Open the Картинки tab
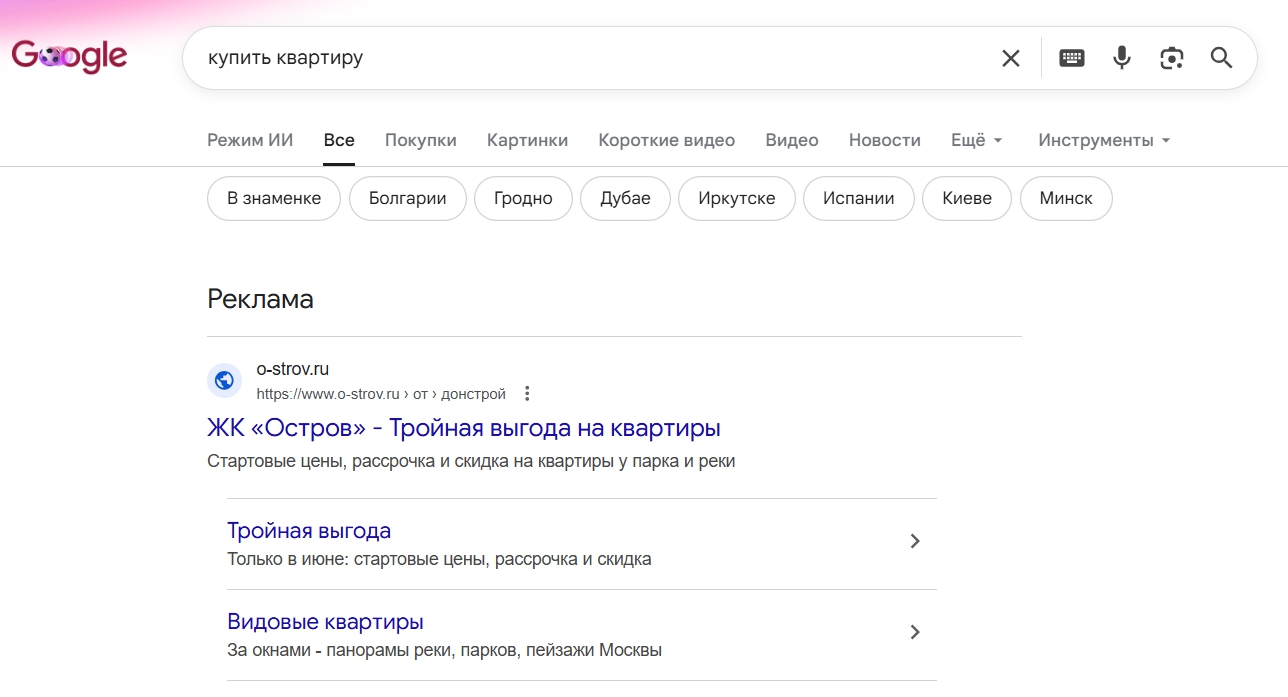This screenshot has width=1288, height=697. coord(527,140)
